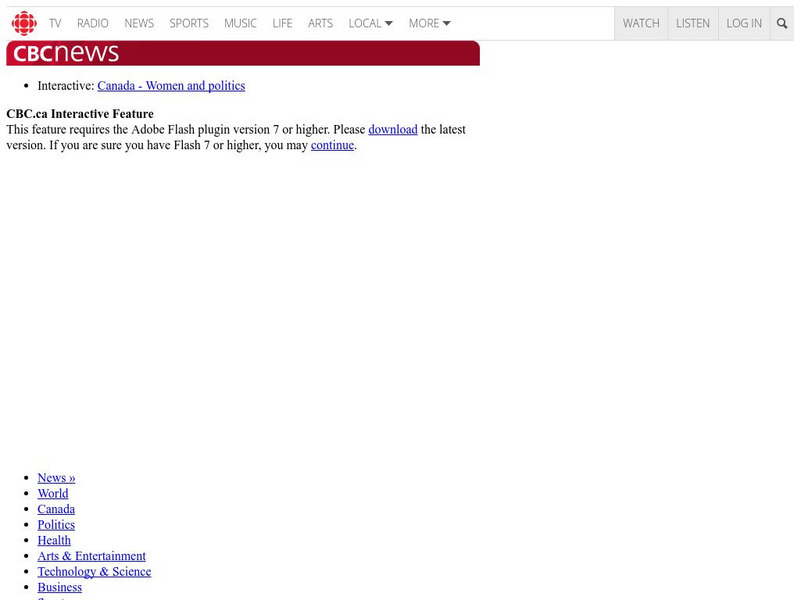Navigate to Music

click(x=241, y=23)
